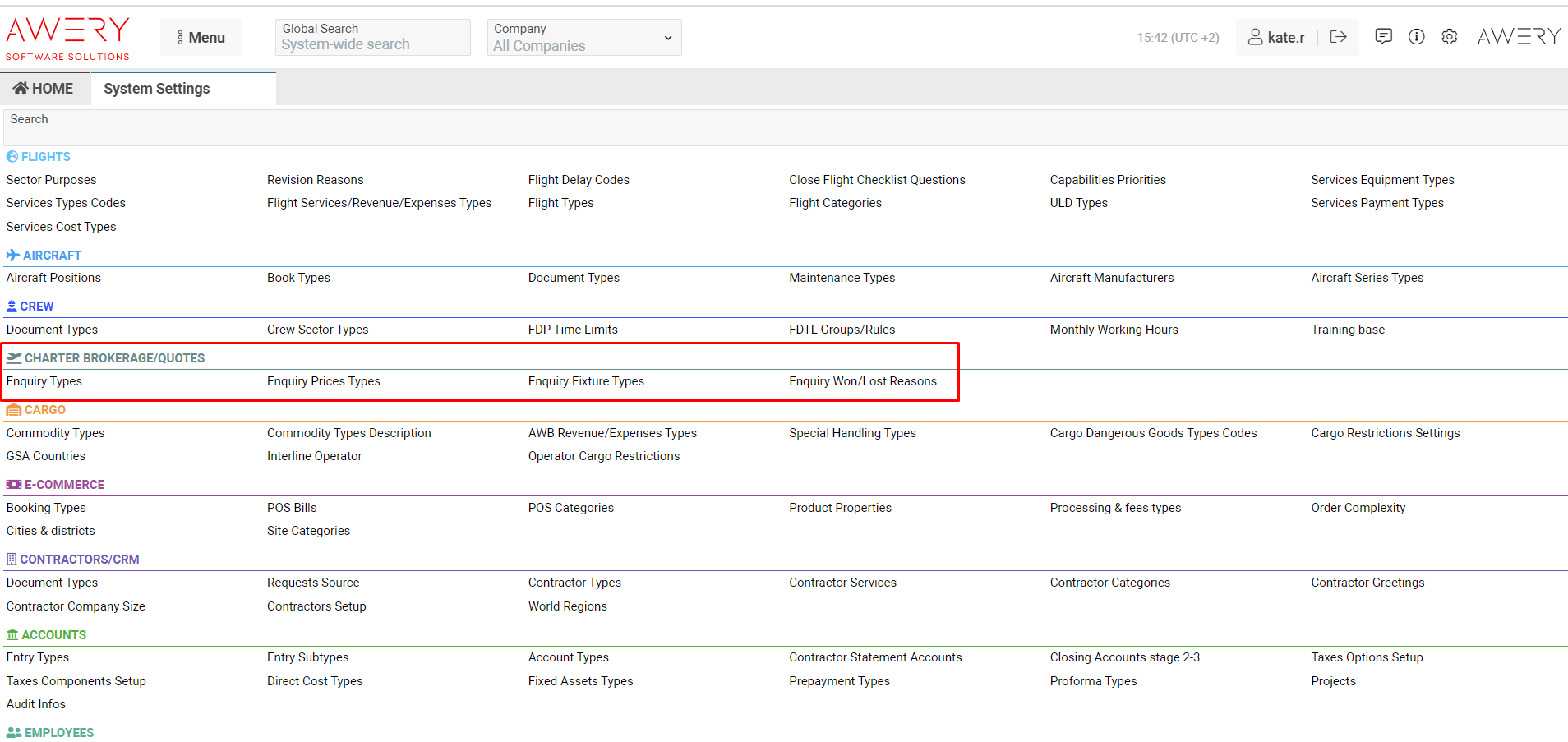Screen dimensions: 1568x742
Task: Click the Cargo section warehouse icon
Action: [x=14, y=410]
